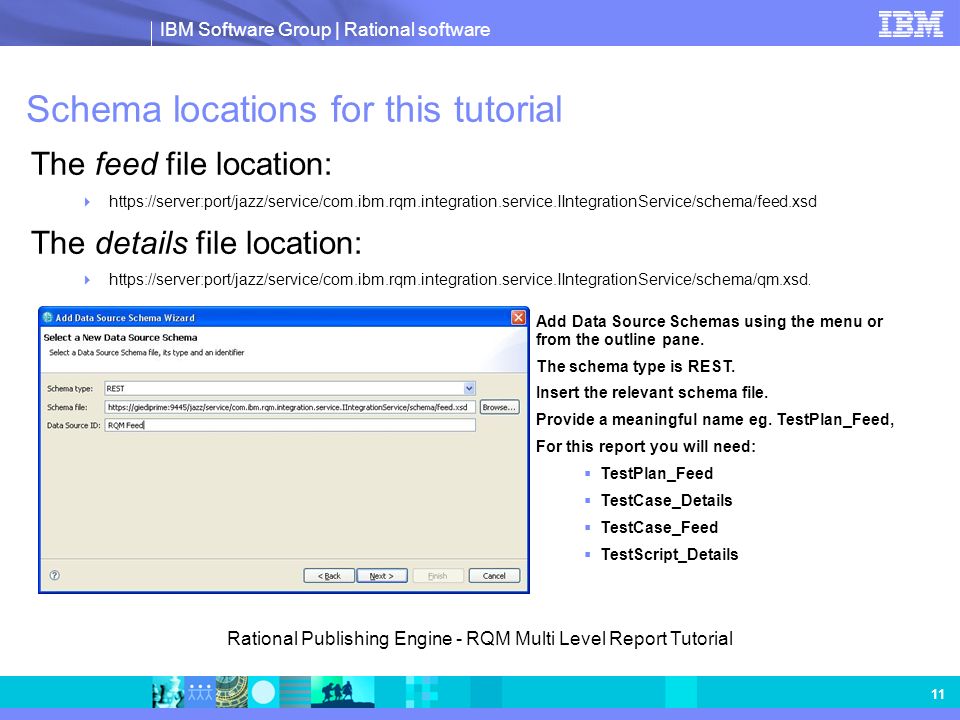The width and height of the screenshot is (960, 720).
Task: Open the wizard help question mark icon
Action: [x=54, y=575]
